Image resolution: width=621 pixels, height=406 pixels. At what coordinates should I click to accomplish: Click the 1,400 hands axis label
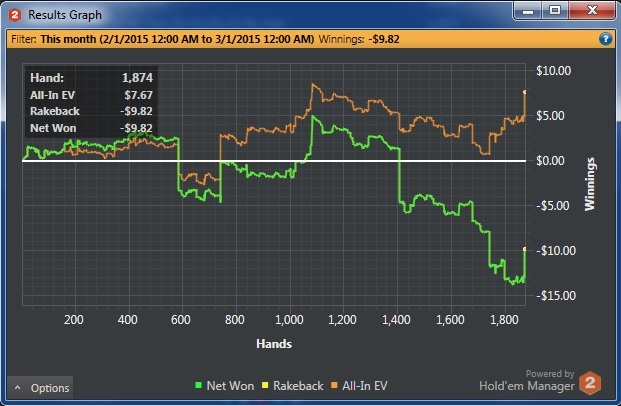point(396,319)
